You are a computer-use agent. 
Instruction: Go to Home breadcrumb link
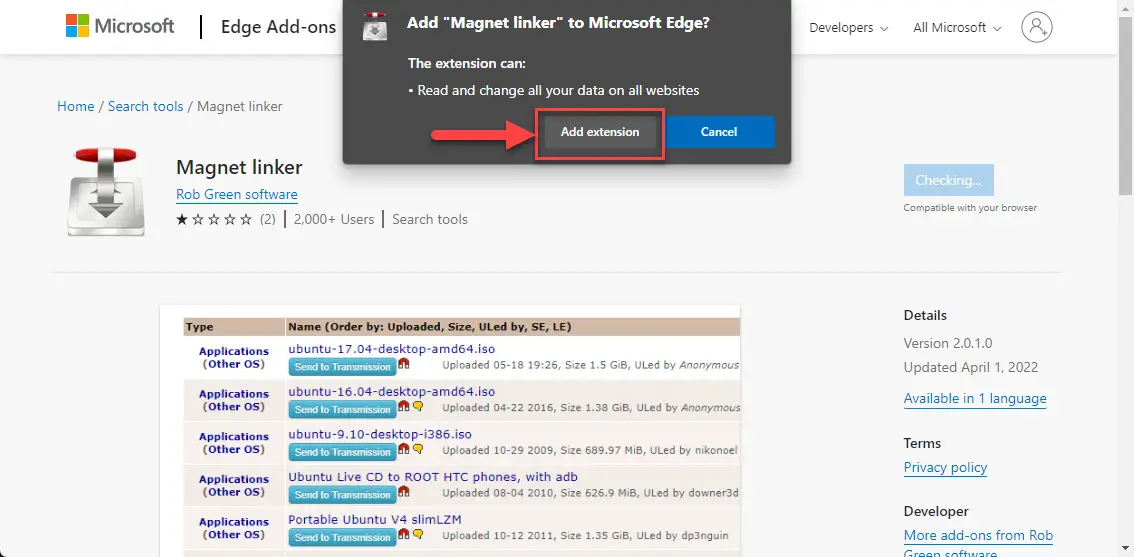[x=76, y=106]
